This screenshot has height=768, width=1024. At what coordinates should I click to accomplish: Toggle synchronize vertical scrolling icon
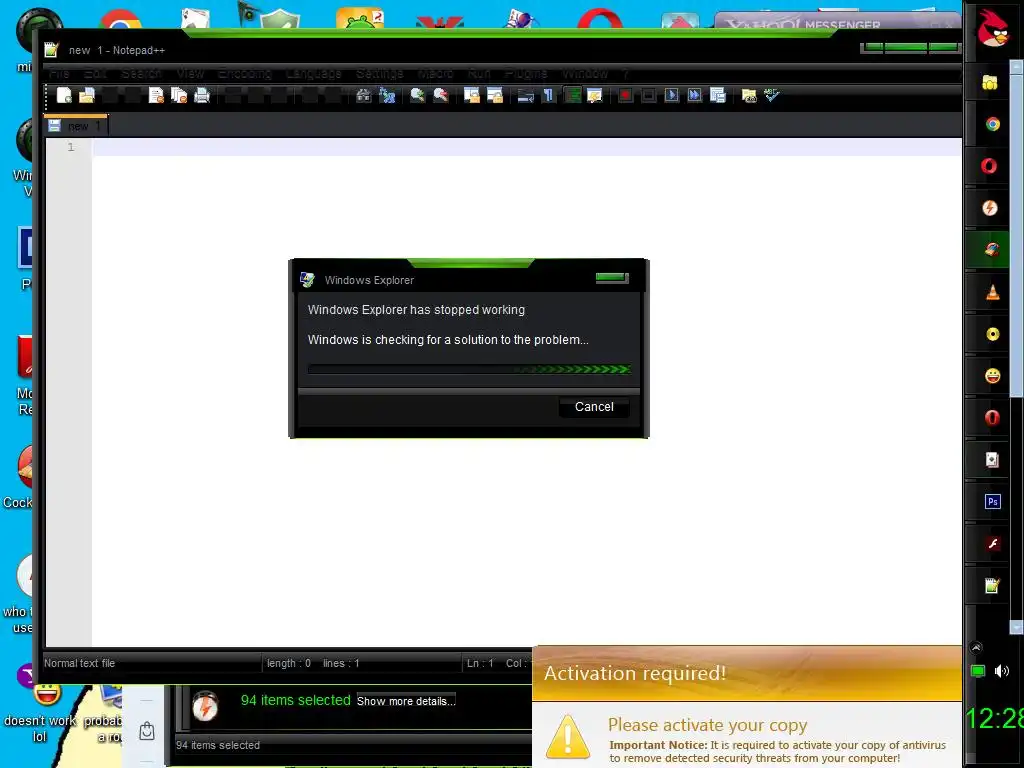(472, 95)
